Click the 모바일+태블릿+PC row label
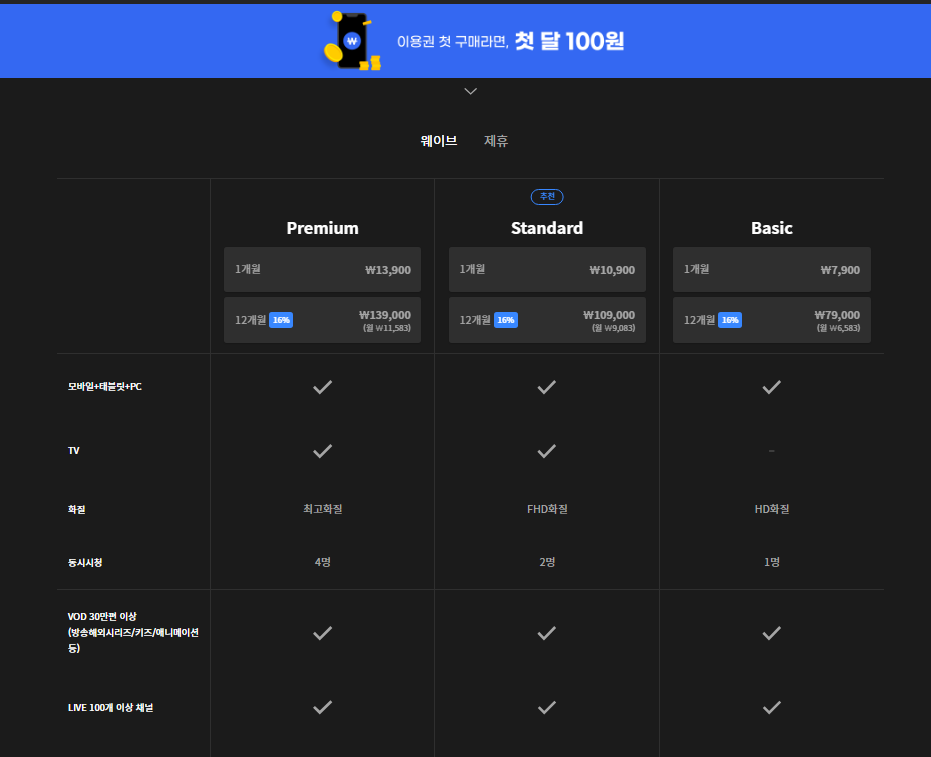The height and width of the screenshot is (757, 931). pyautogui.click(x=104, y=387)
